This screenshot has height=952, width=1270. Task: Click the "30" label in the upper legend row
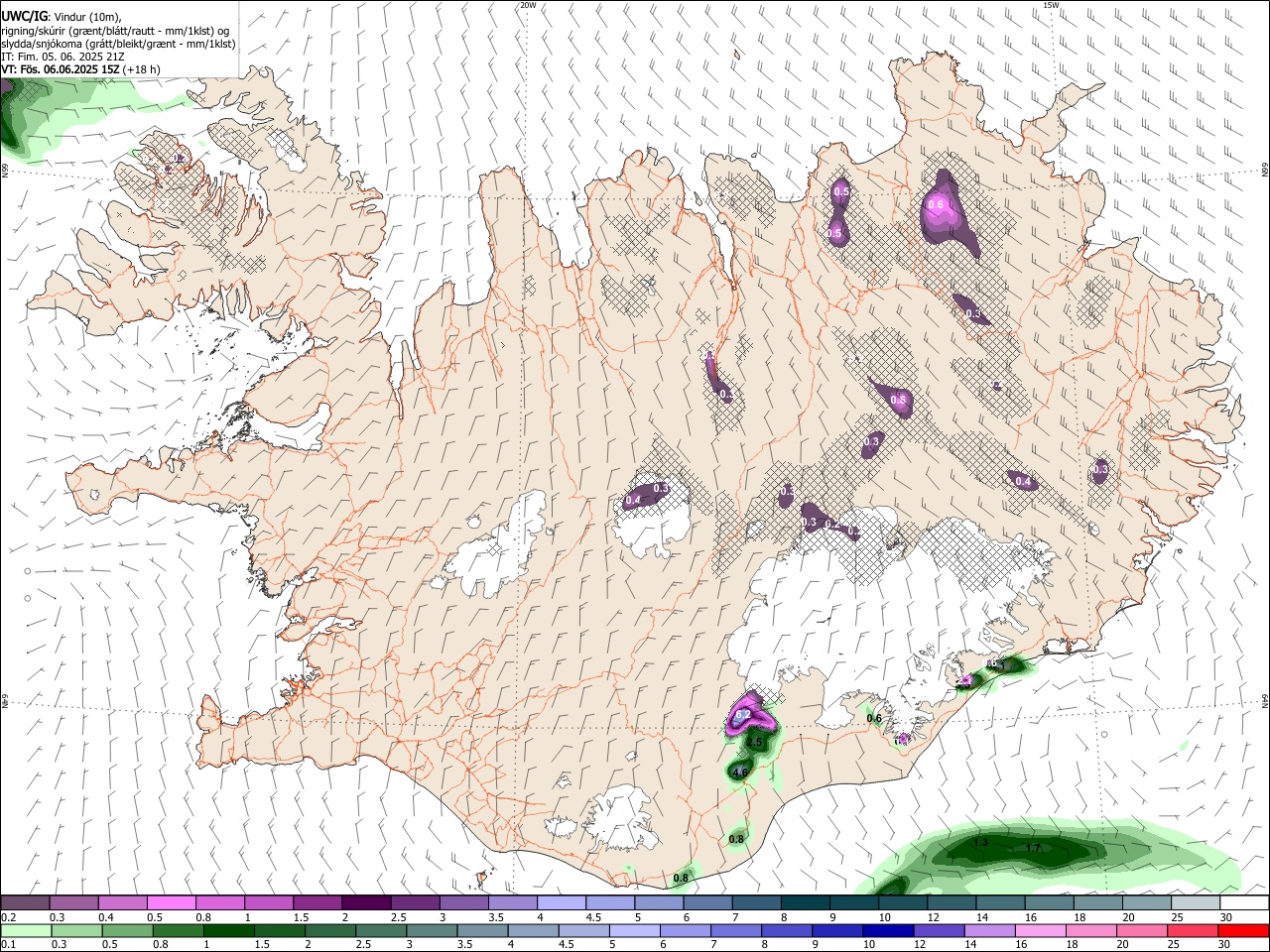coord(1226,918)
